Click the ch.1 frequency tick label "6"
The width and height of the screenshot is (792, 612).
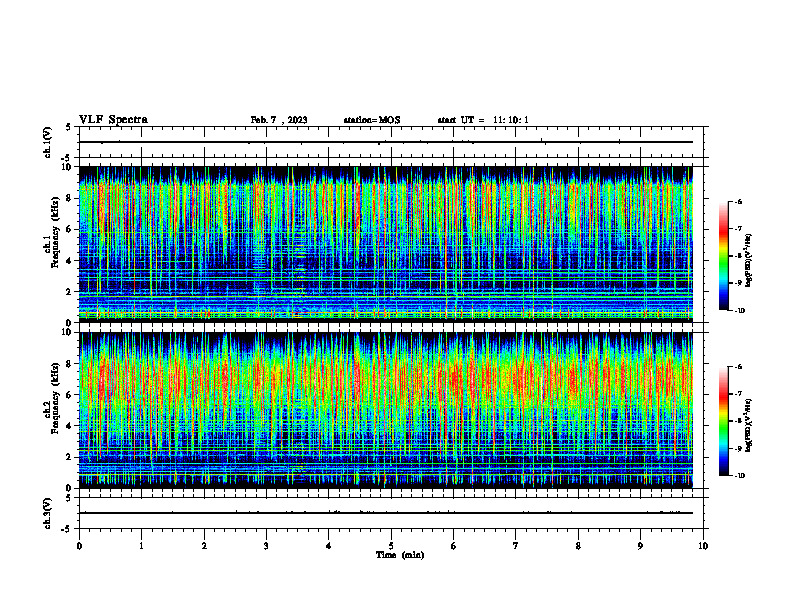click(x=70, y=229)
